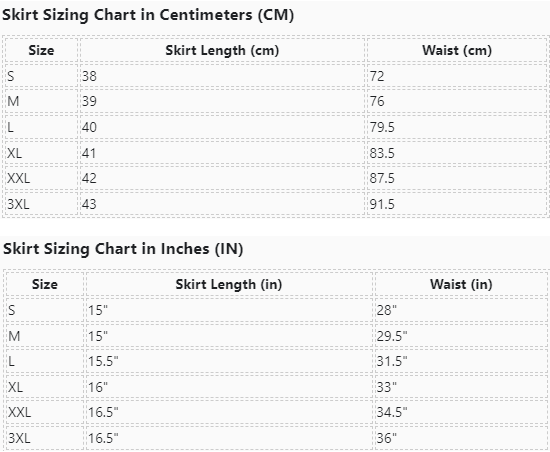This screenshot has width=550, height=452.
Task: Select the Skirt Length (cm) column header
Action: click(222, 50)
